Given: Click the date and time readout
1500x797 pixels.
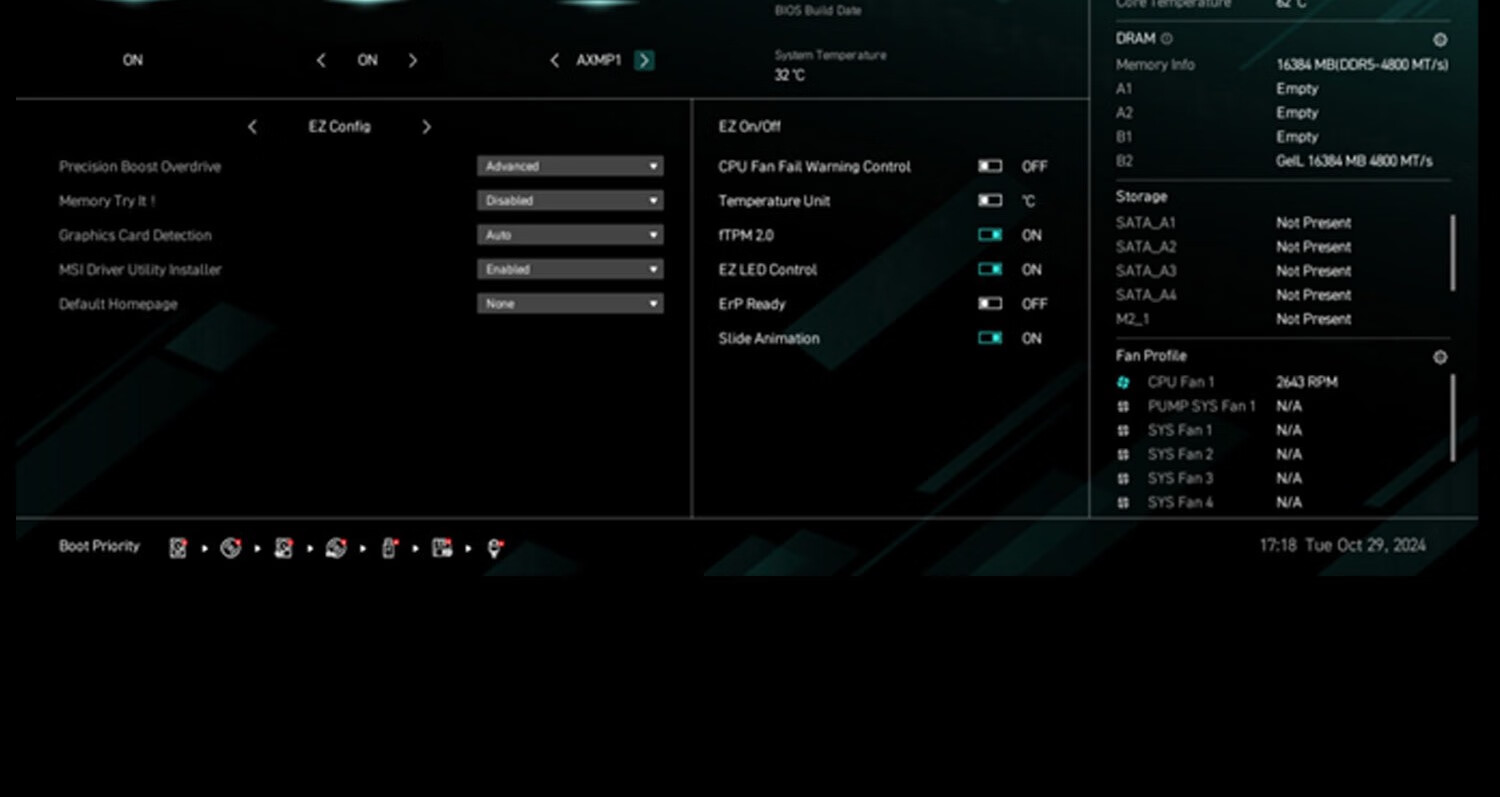Looking at the screenshot, I should 1342,545.
